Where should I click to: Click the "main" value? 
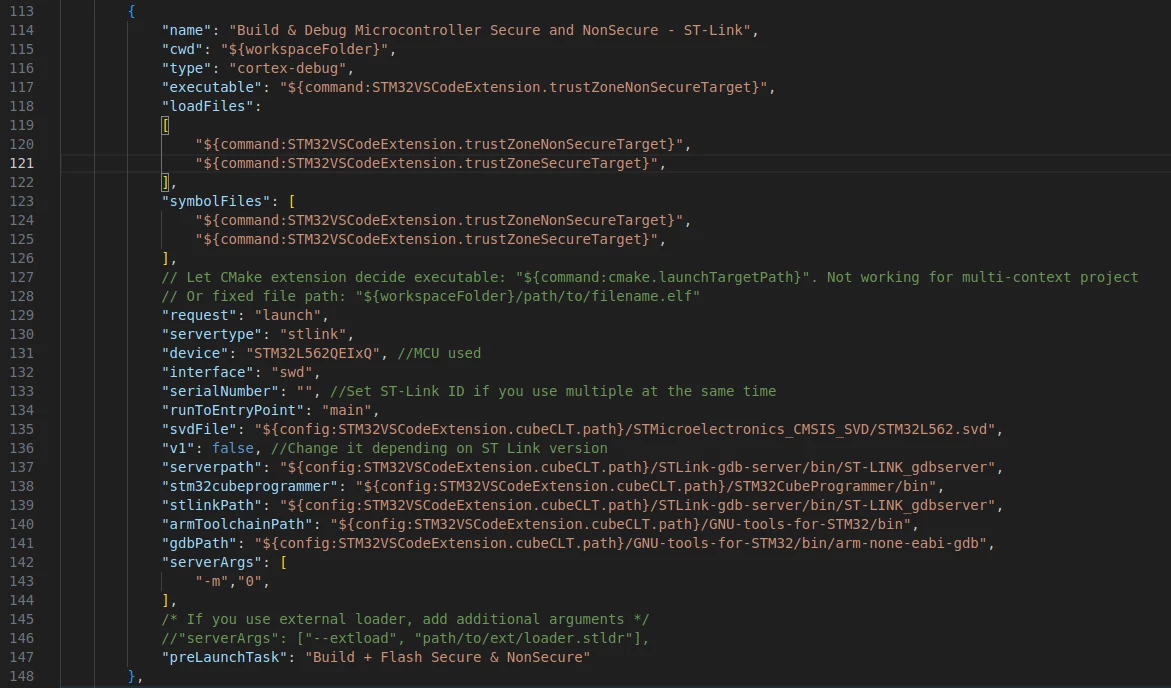pos(347,410)
